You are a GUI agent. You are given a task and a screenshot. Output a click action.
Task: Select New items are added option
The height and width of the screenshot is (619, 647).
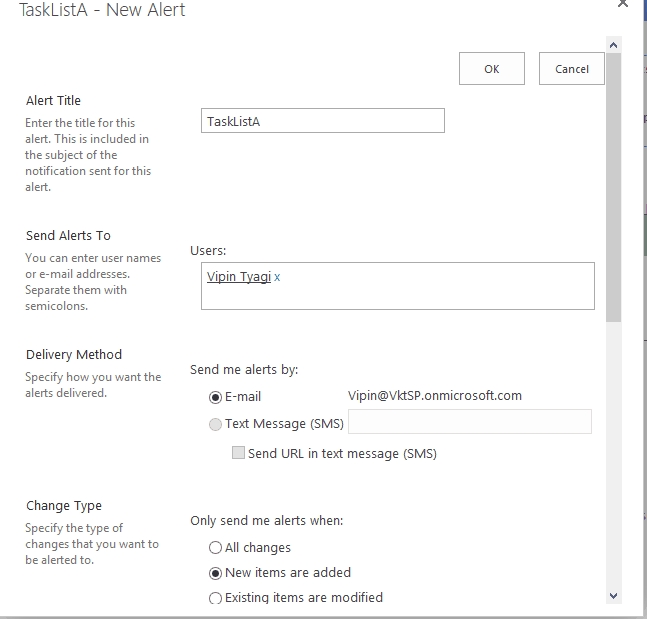coord(215,573)
